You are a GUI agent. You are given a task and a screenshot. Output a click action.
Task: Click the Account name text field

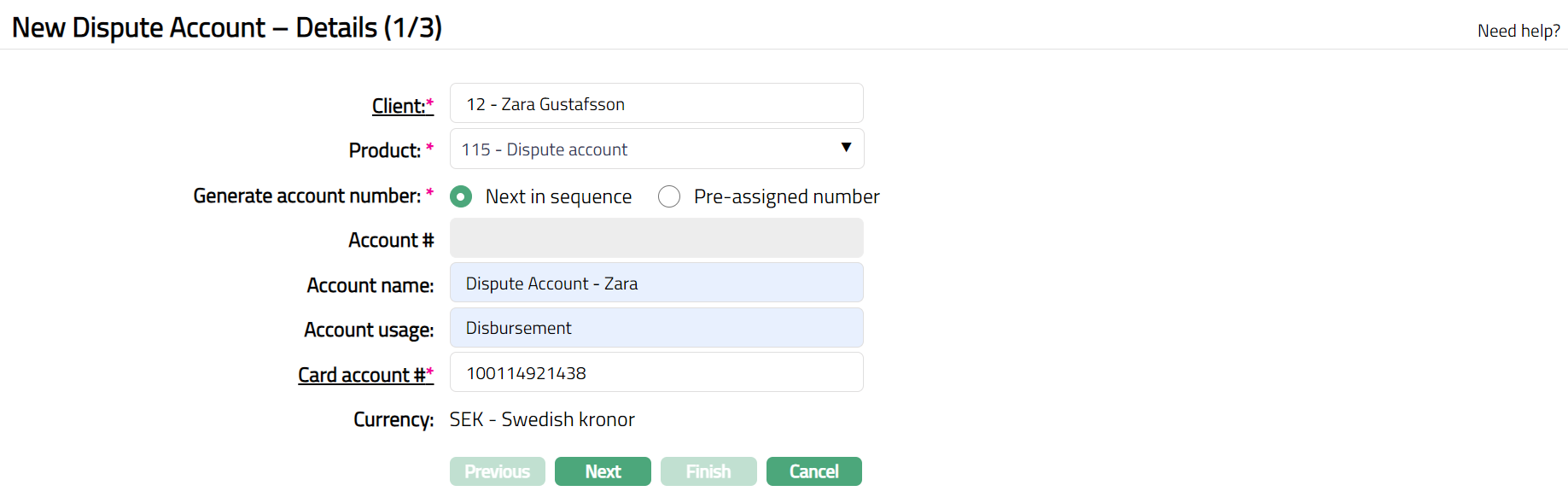[x=656, y=283]
